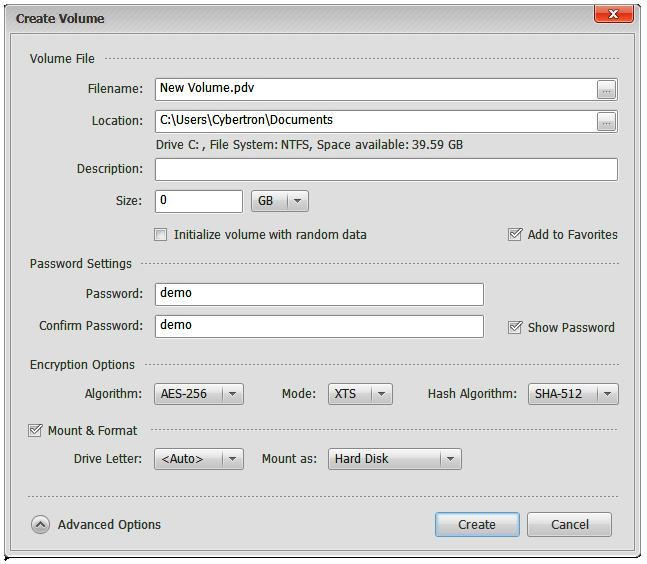Click the Create button
The height and width of the screenshot is (564, 647).
pos(477,525)
